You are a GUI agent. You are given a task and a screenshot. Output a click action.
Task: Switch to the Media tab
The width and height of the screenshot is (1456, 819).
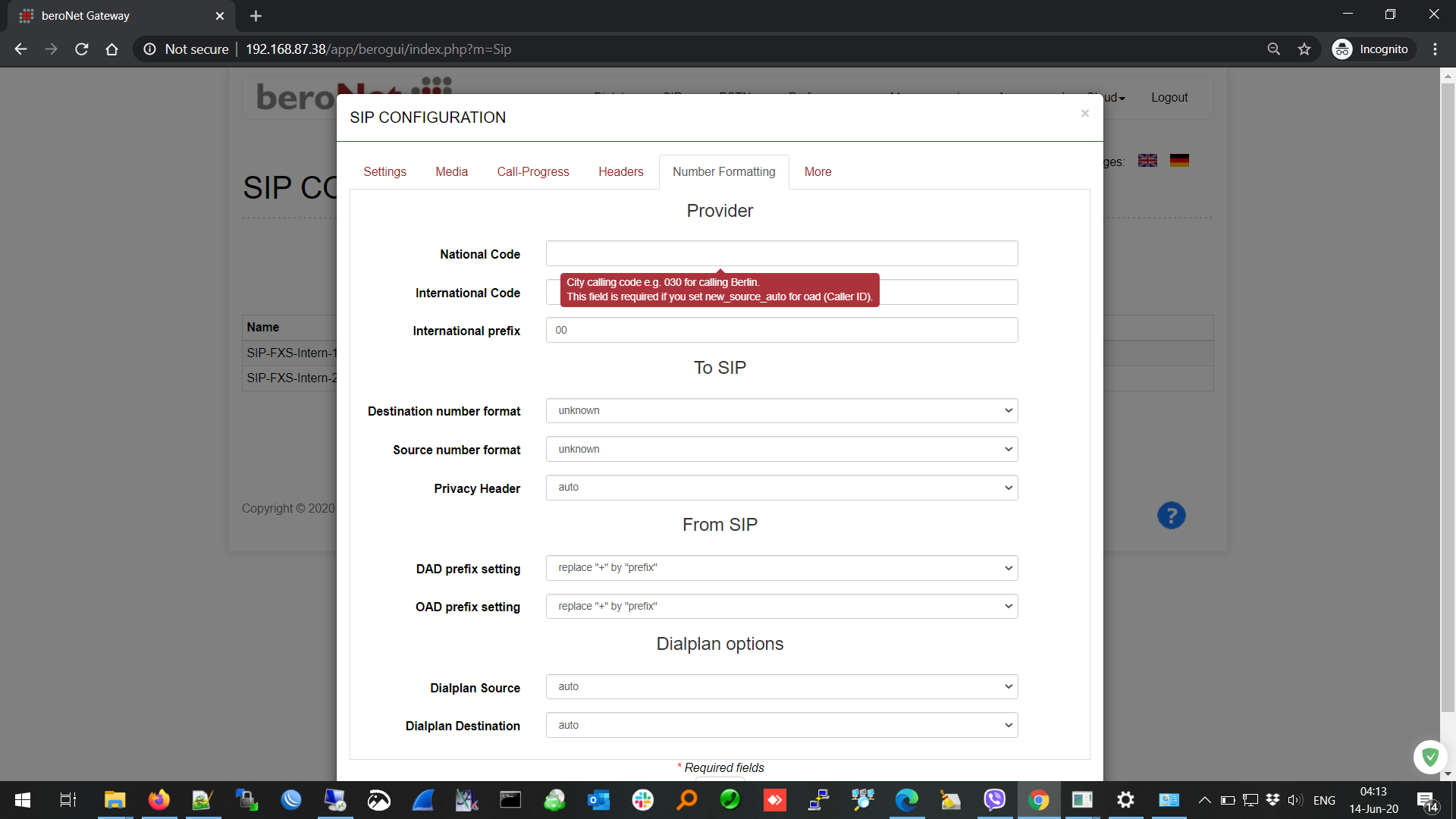(451, 172)
